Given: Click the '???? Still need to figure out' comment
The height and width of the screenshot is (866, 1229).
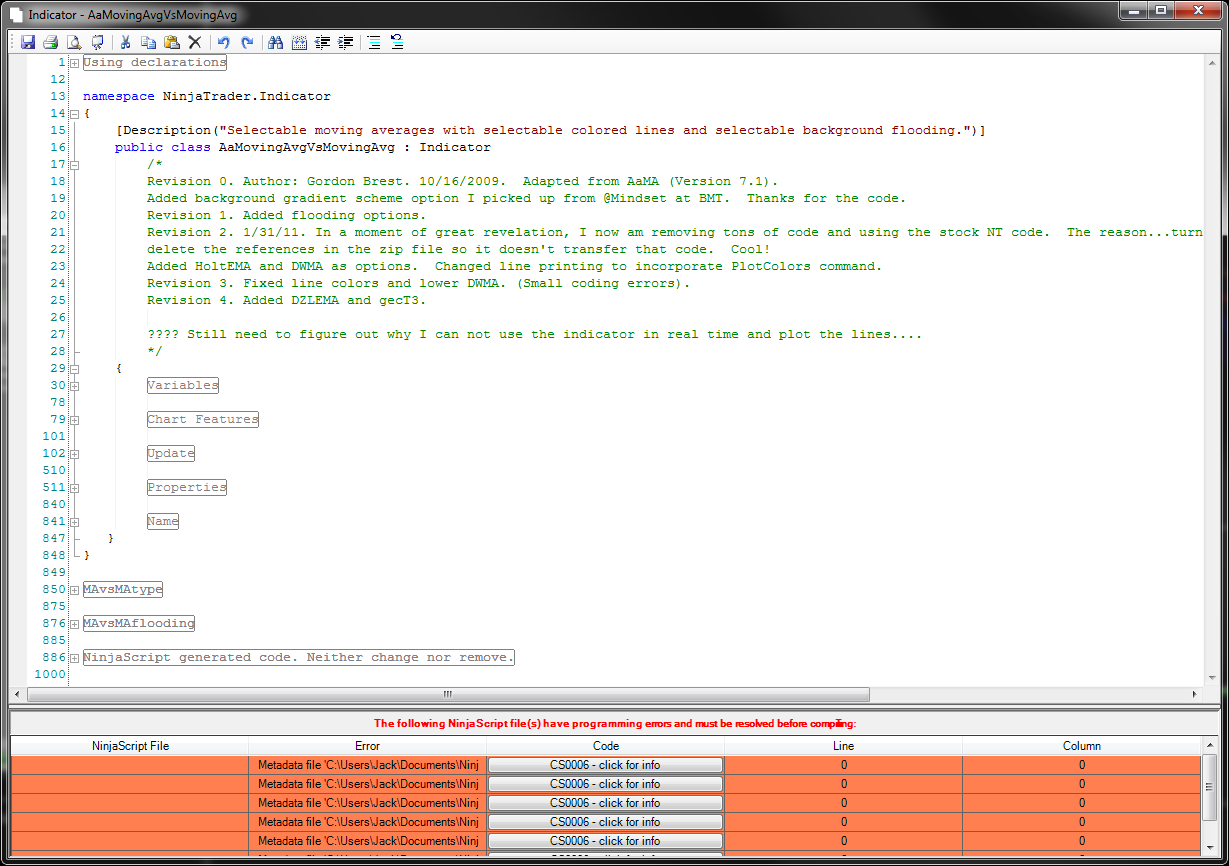Looking at the screenshot, I should [x=534, y=335].
